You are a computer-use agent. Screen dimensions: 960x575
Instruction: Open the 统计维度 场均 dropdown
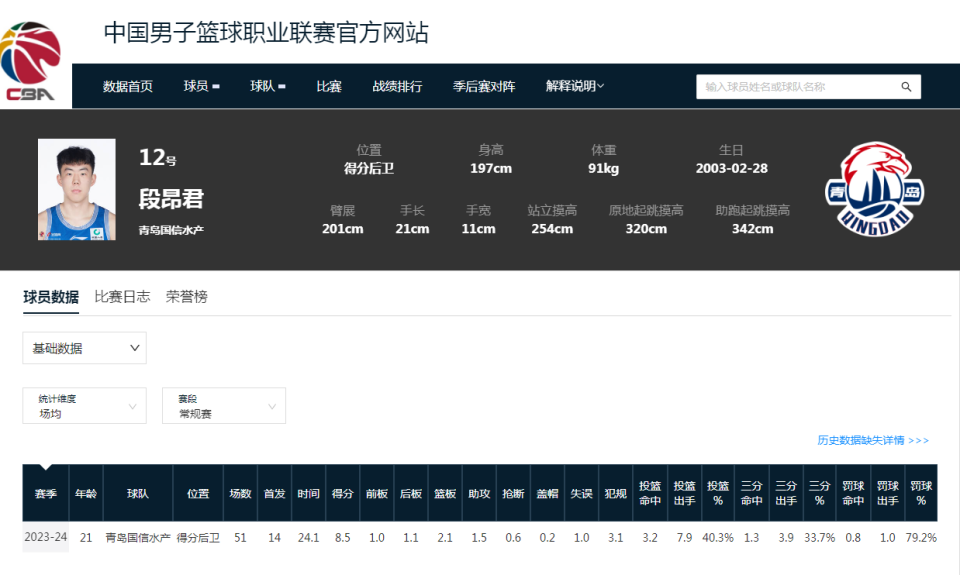click(x=84, y=405)
